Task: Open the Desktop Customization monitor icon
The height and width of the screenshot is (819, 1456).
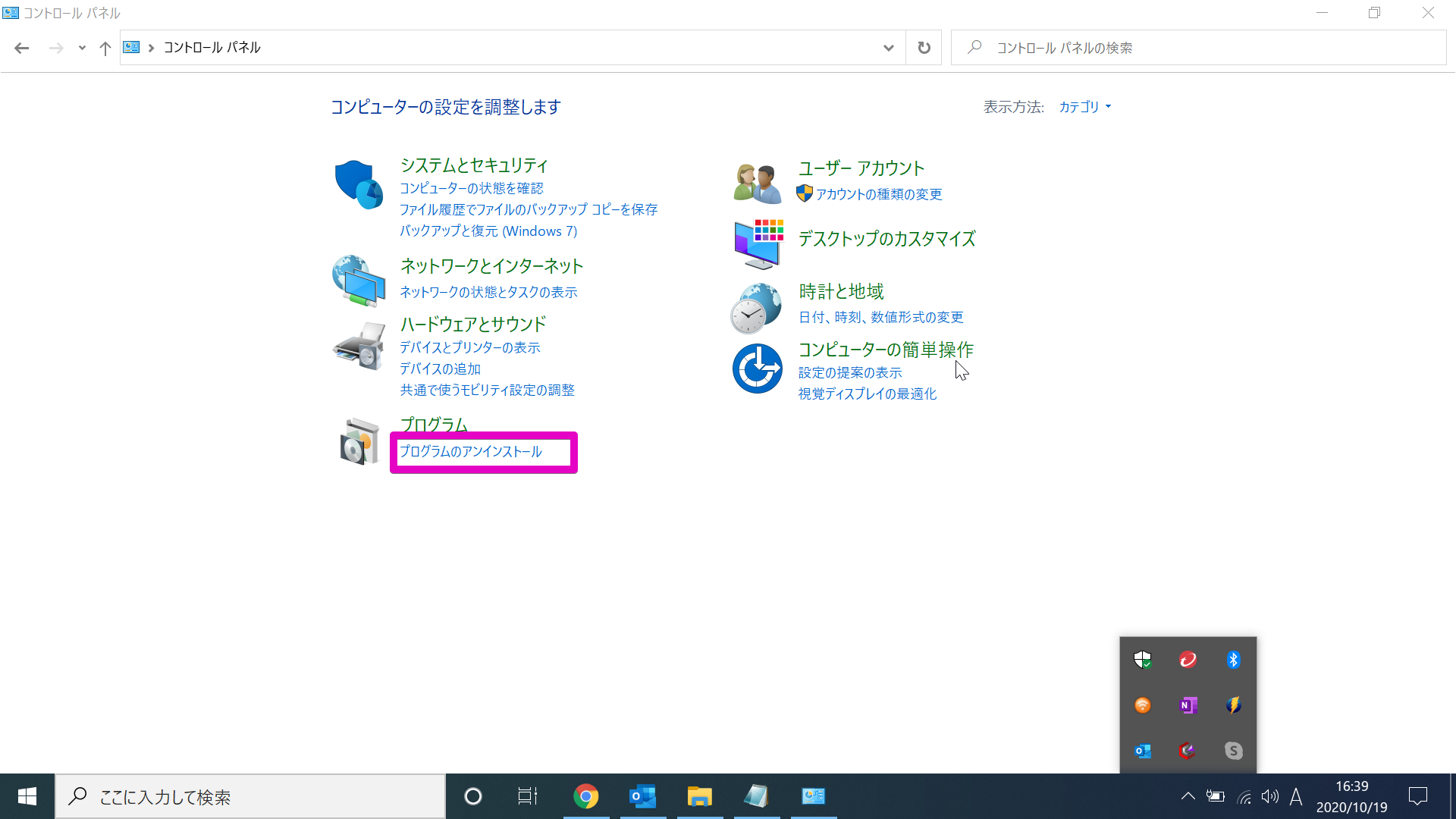Action: (758, 244)
